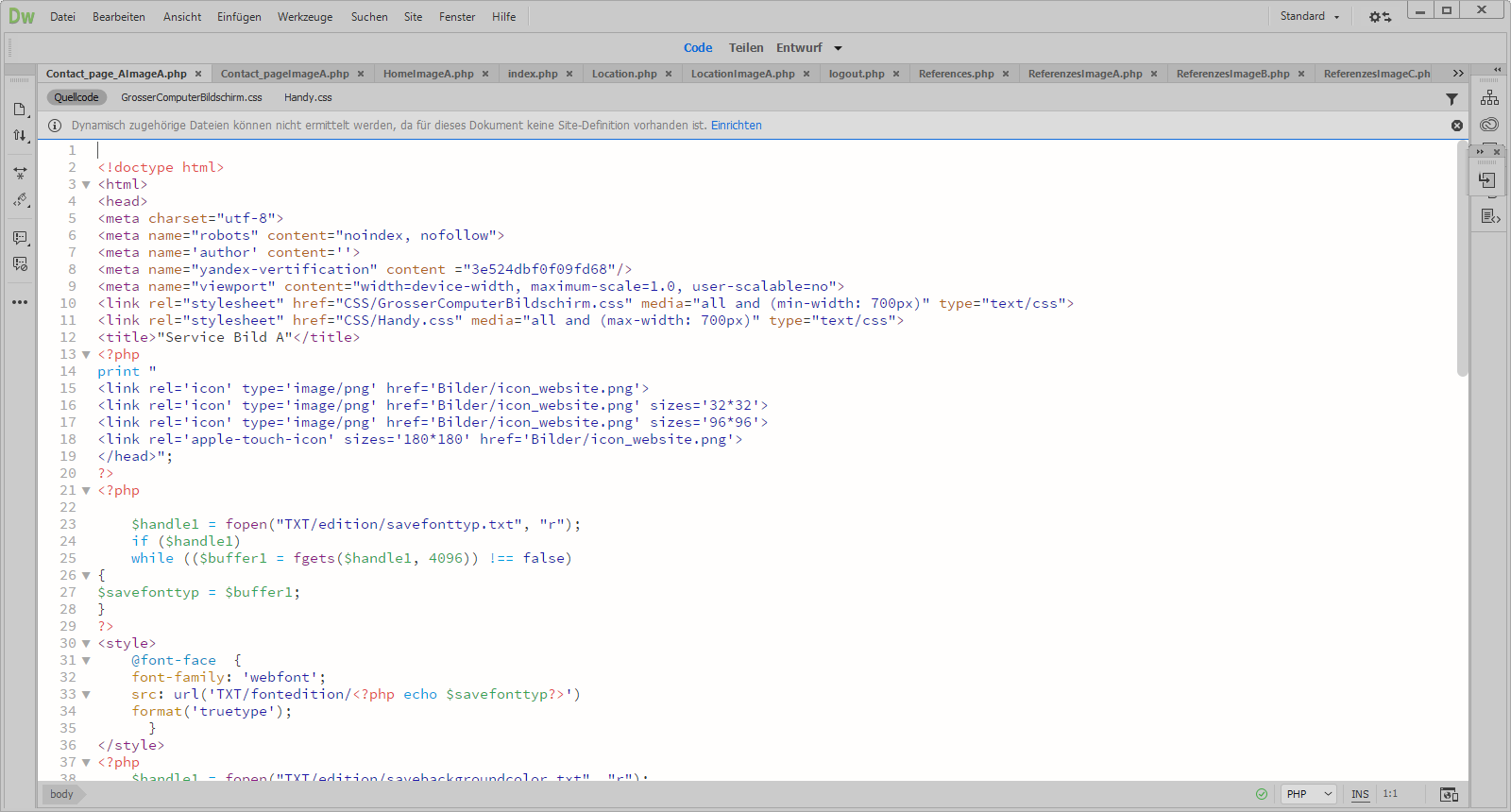This screenshot has width=1511, height=812.
Task: Select the GrosserComputerBildschirm.css related file
Action: coord(192,97)
